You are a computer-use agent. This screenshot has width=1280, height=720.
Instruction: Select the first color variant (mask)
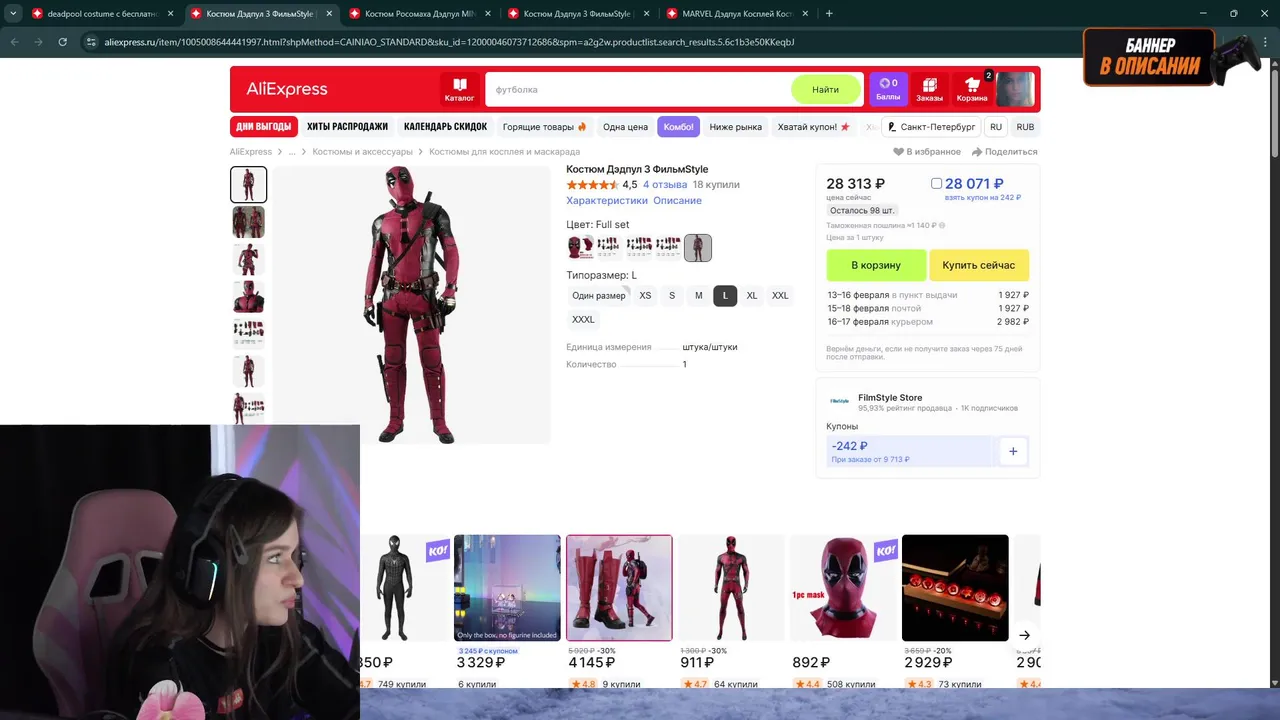coord(580,247)
